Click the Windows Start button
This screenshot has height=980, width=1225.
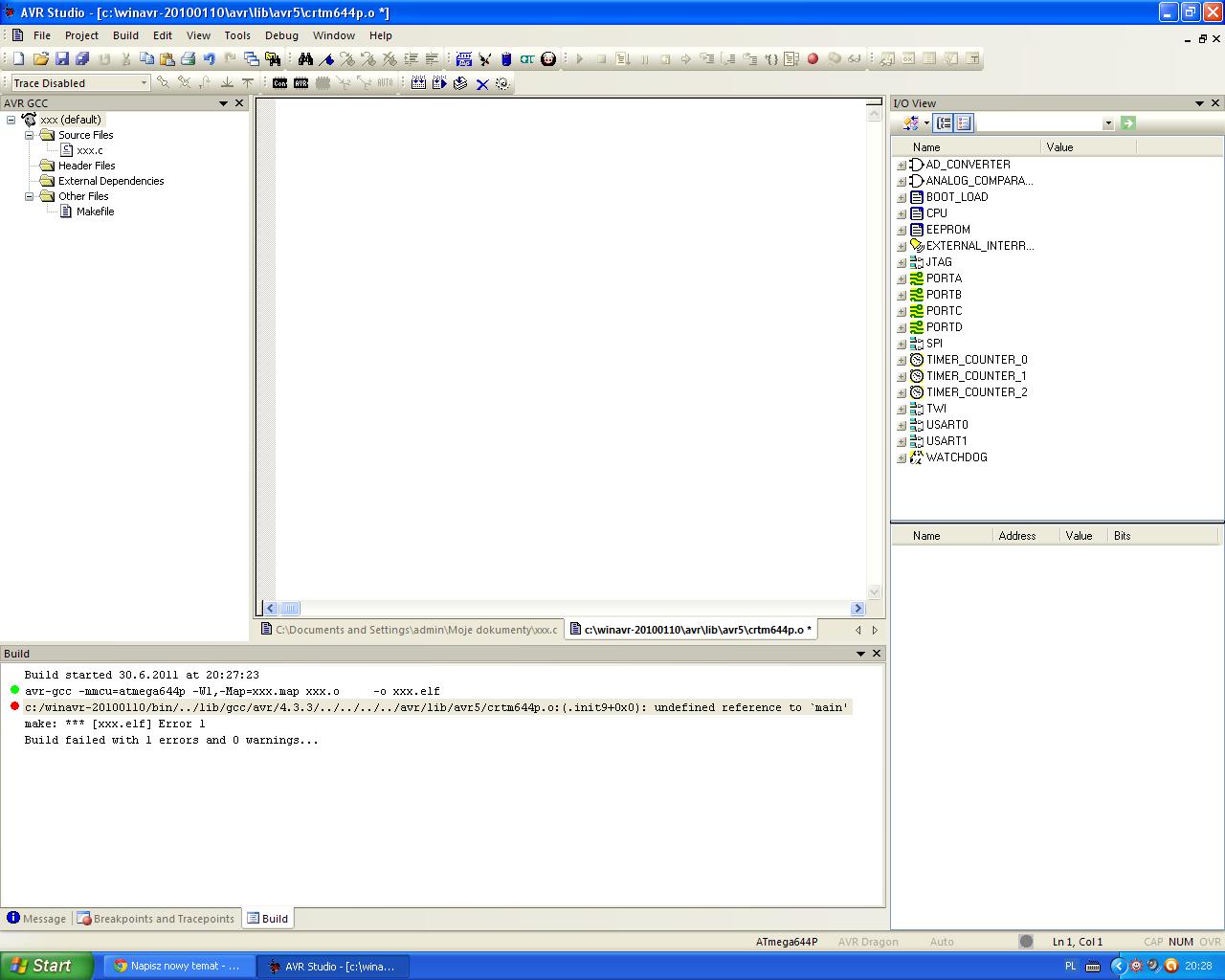pyautogui.click(x=46, y=966)
